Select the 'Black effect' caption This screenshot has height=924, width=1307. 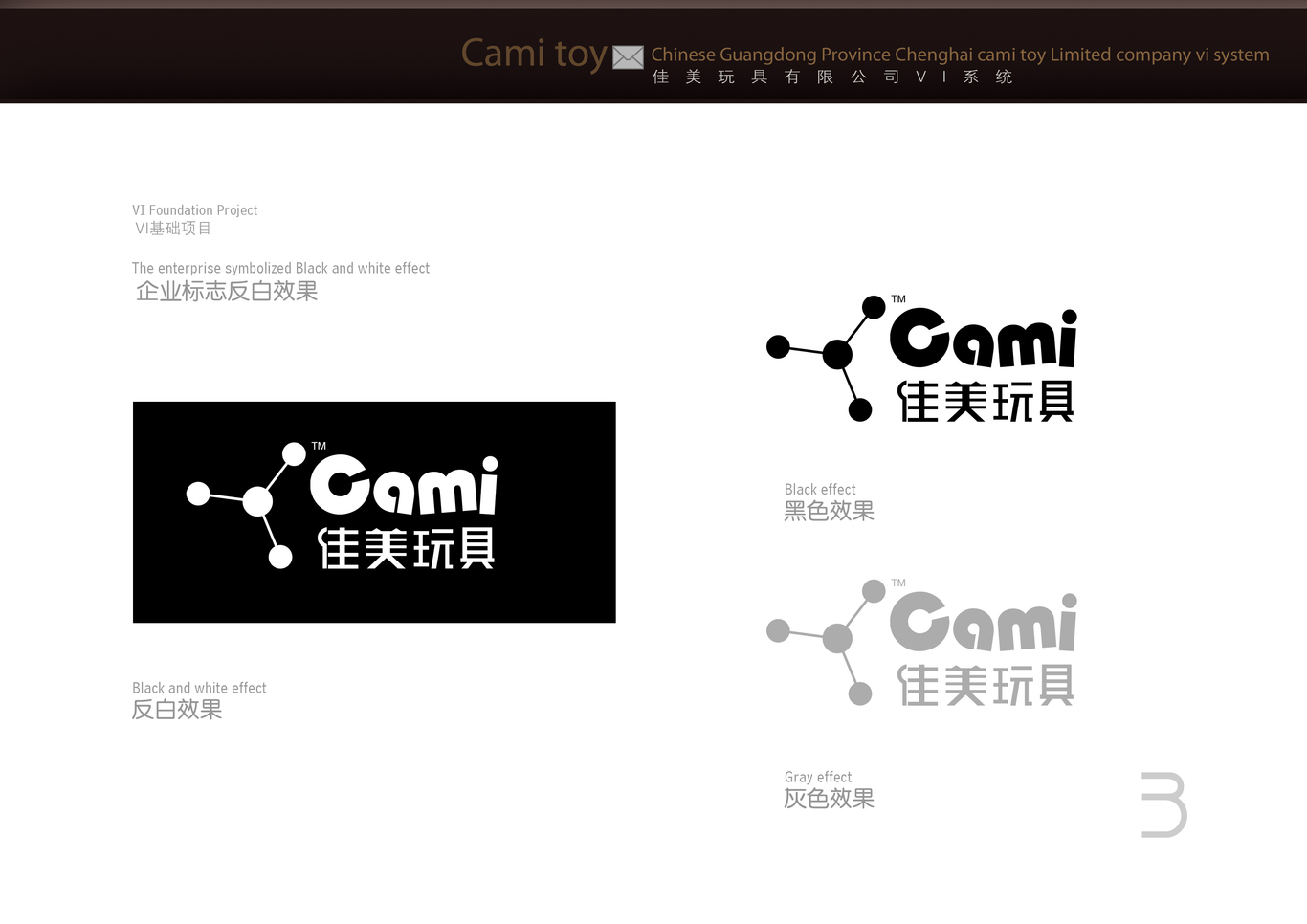pyautogui.click(x=820, y=490)
